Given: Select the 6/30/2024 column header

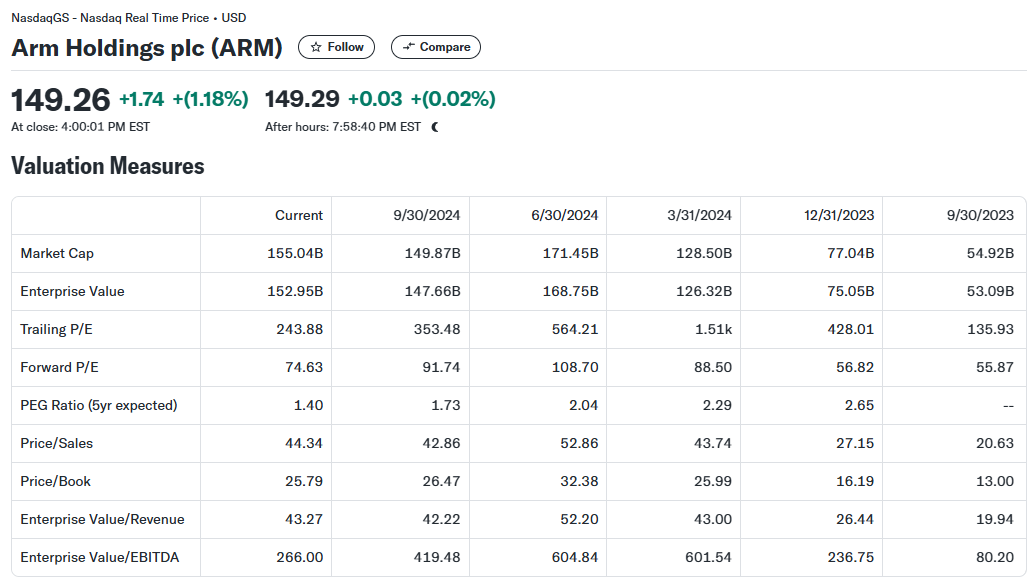Looking at the screenshot, I should click(564, 216).
